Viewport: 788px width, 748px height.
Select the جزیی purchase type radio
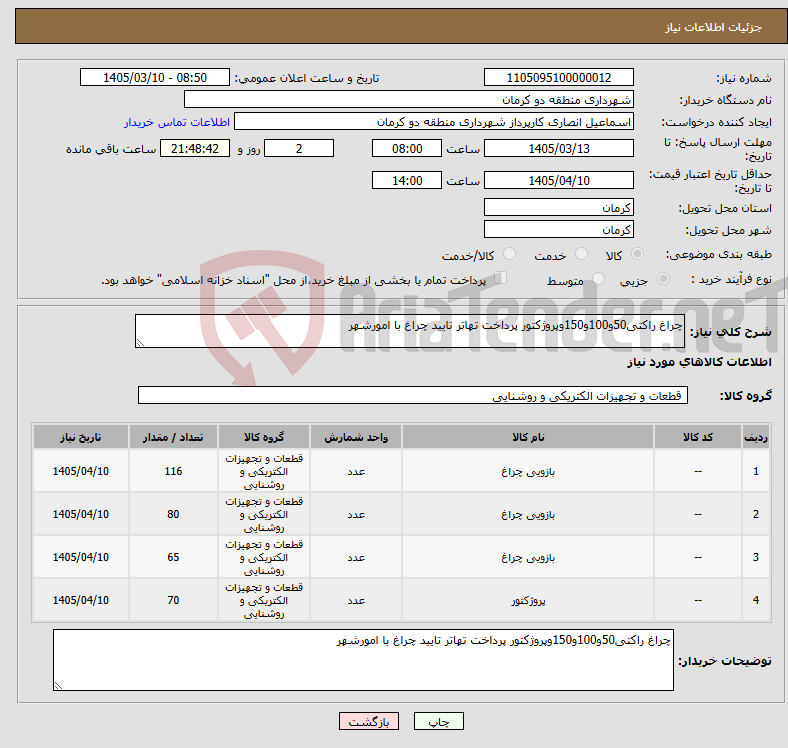[x=663, y=278]
